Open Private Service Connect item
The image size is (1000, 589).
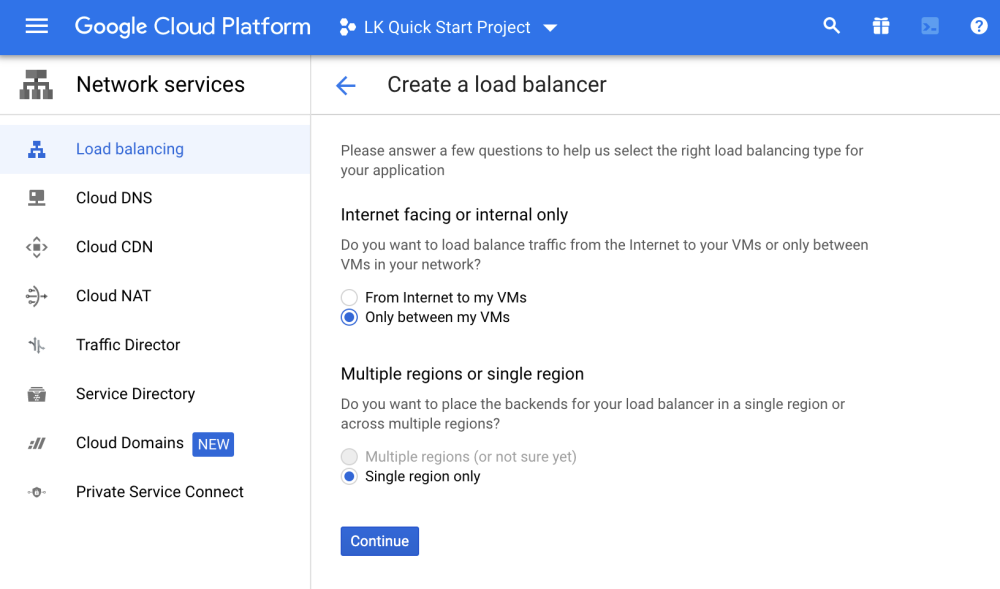tap(160, 492)
